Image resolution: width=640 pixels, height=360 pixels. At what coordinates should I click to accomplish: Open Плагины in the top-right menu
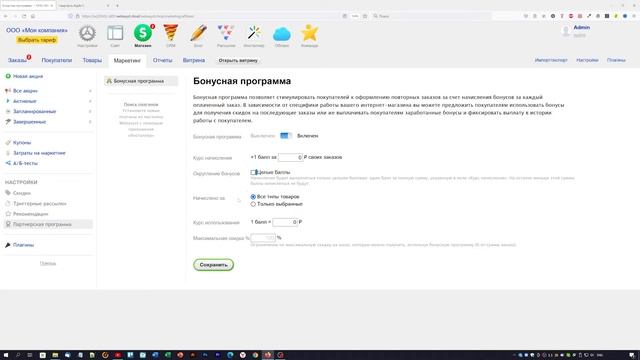click(616, 60)
